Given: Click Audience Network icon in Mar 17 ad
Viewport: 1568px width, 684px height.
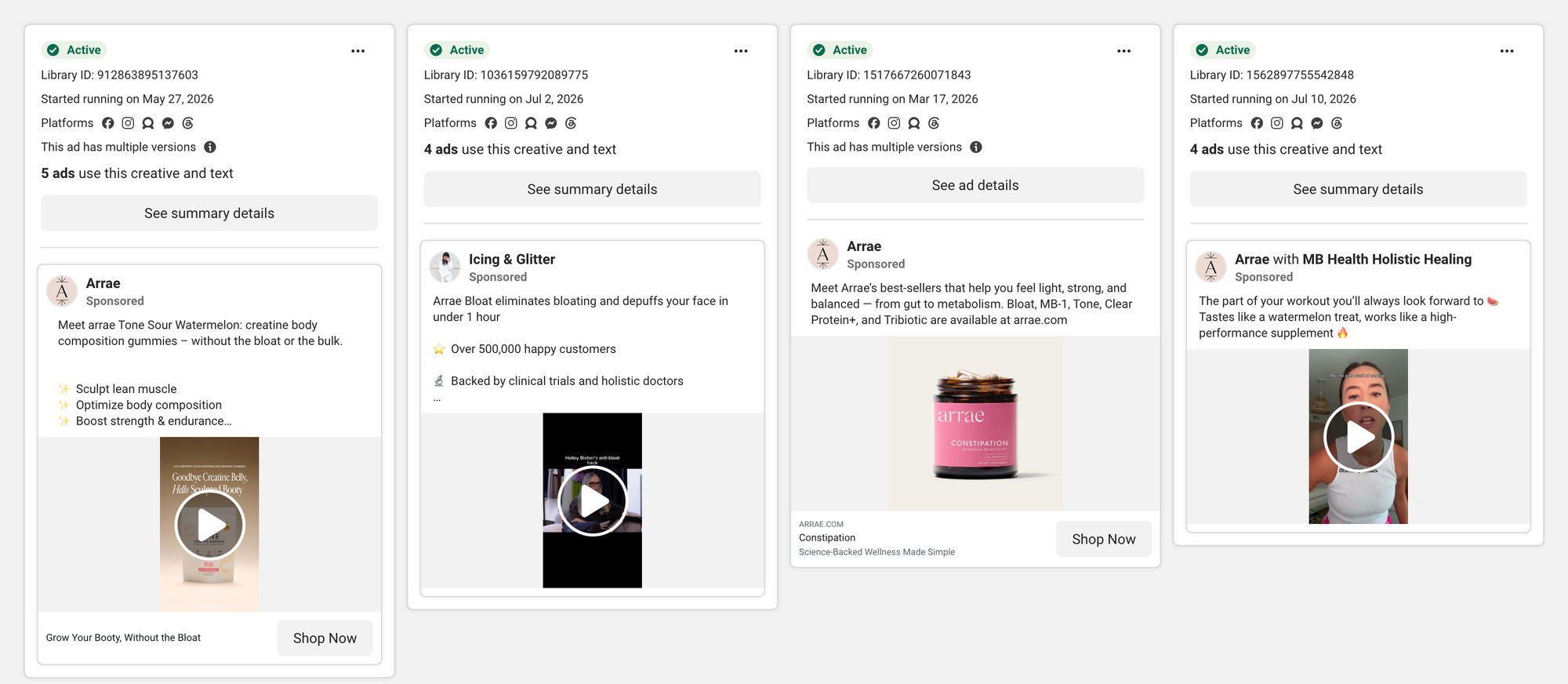Looking at the screenshot, I should 914,123.
